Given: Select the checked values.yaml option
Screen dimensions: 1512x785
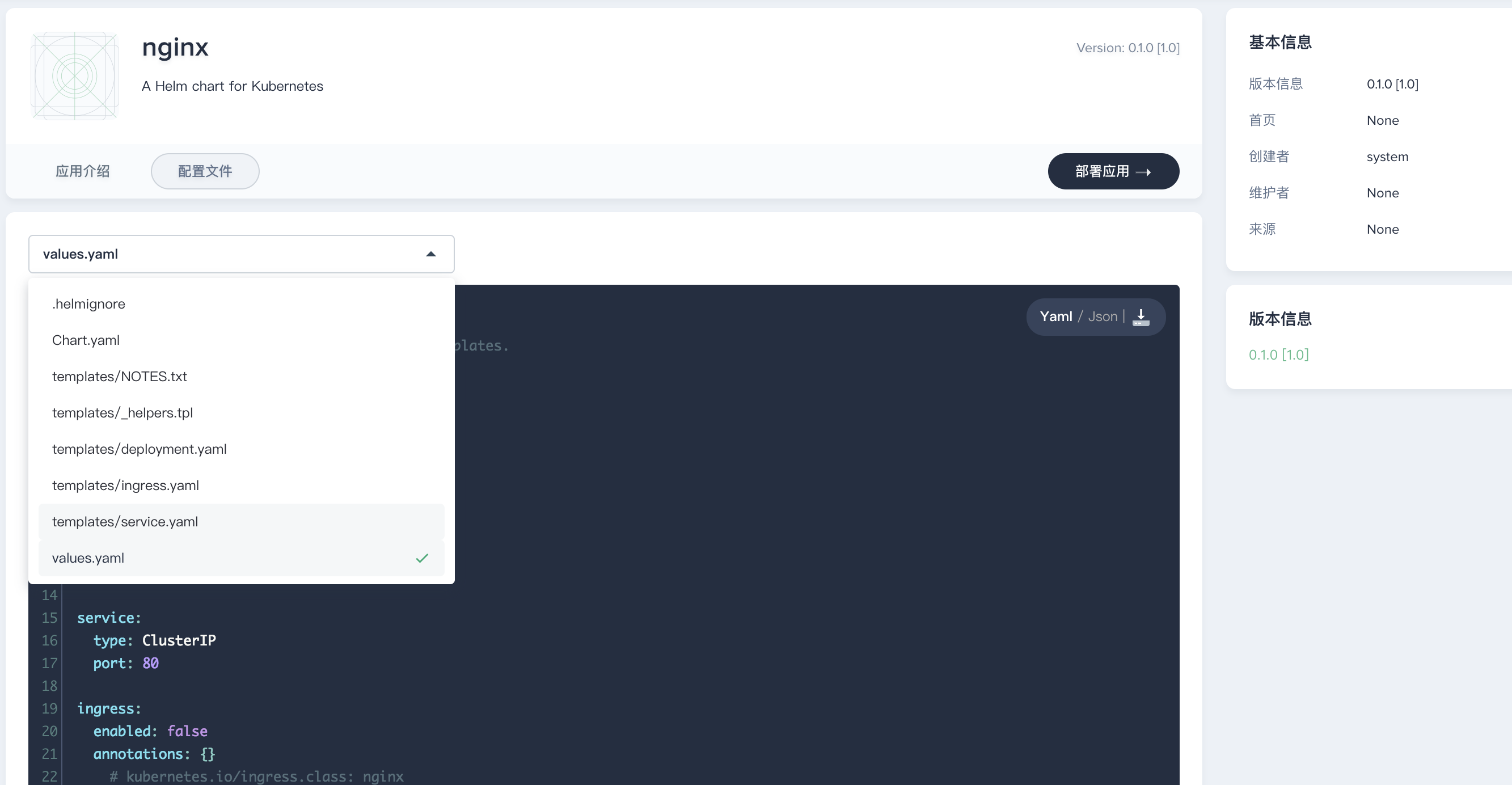Looking at the screenshot, I should 88,558.
